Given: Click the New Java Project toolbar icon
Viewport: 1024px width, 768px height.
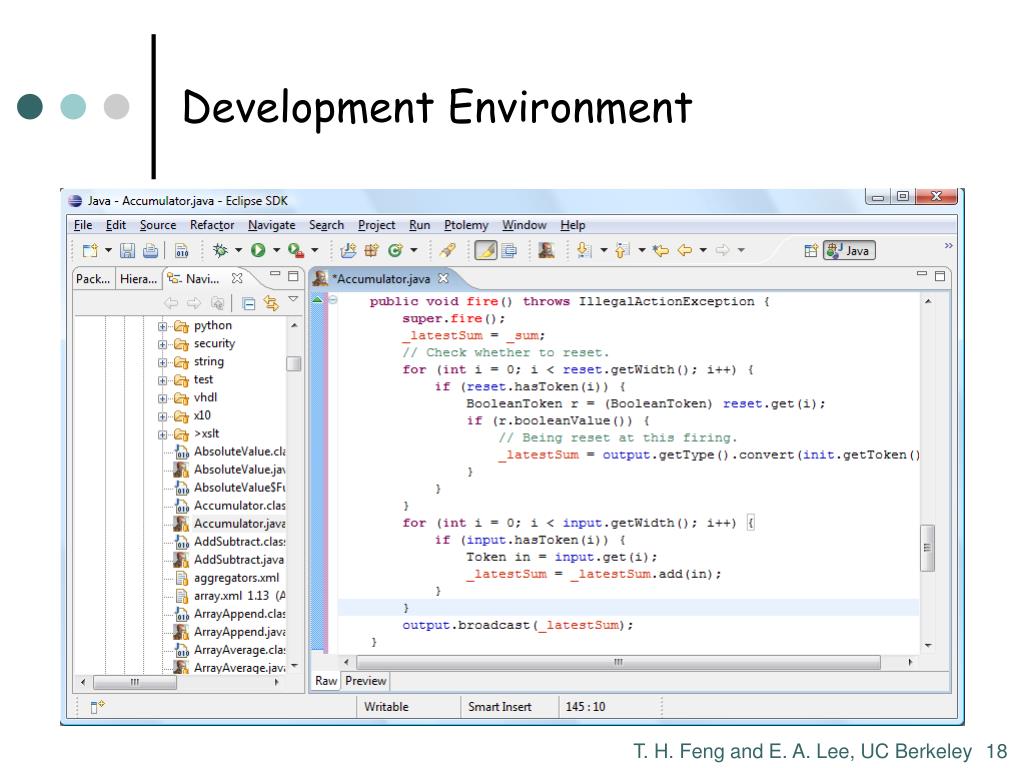Looking at the screenshot, I should click(349, 250).
